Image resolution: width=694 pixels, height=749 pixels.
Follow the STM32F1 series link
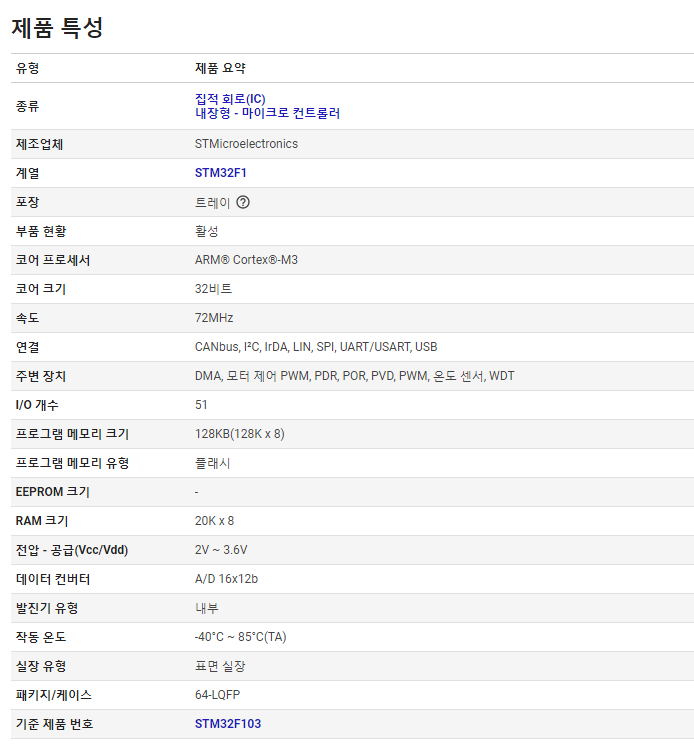220,173
